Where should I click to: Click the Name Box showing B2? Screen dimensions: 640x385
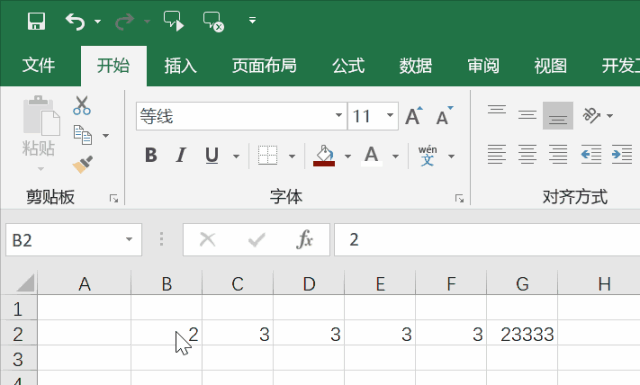coord(74,240)
